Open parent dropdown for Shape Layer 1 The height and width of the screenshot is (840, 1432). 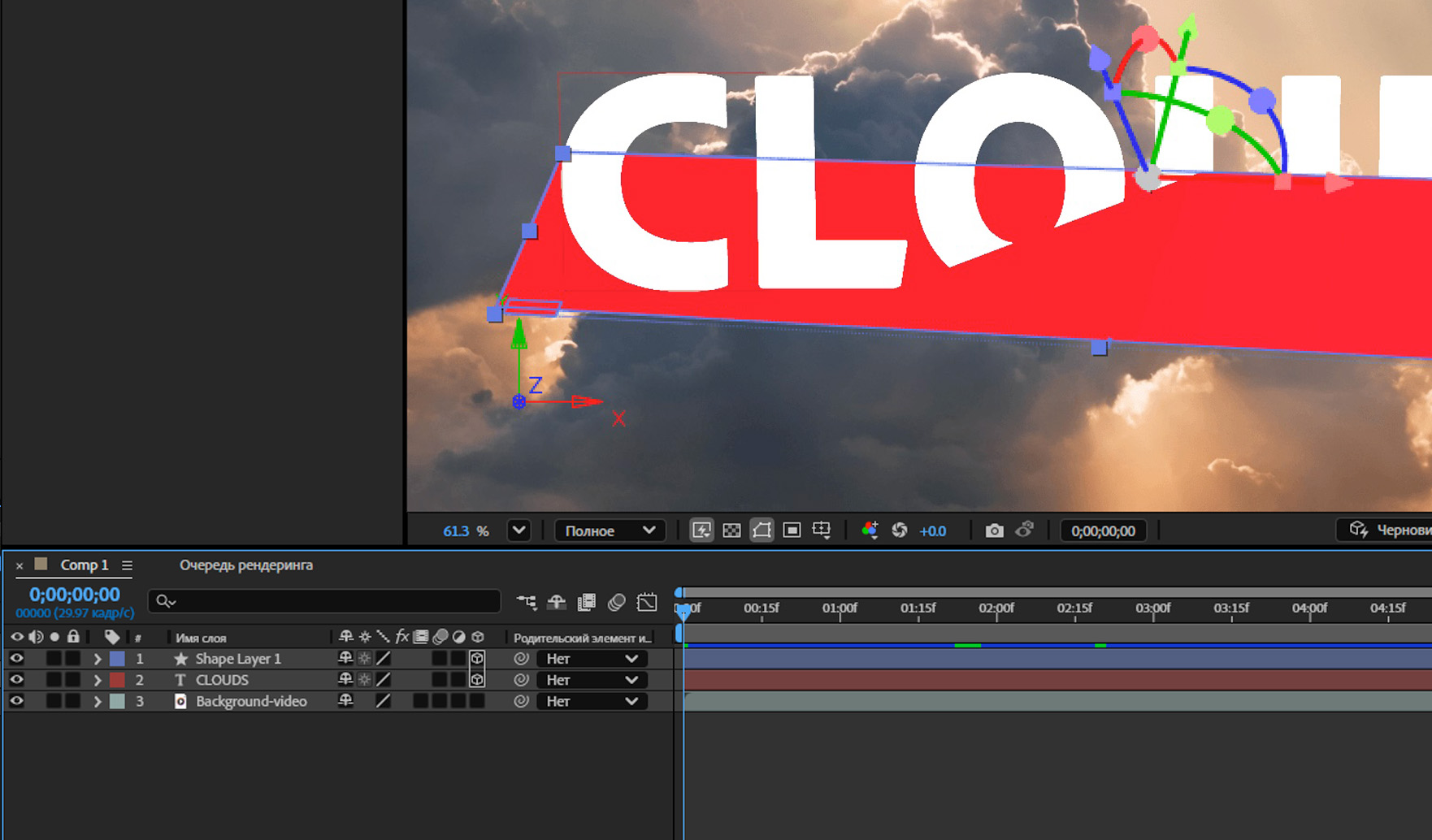(591, 659)
